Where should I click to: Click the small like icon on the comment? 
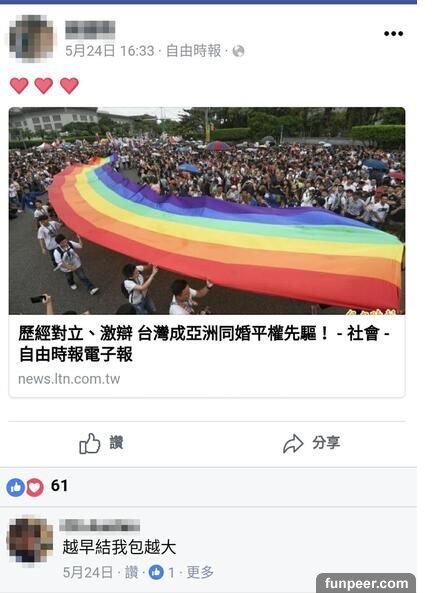(156, 572)
